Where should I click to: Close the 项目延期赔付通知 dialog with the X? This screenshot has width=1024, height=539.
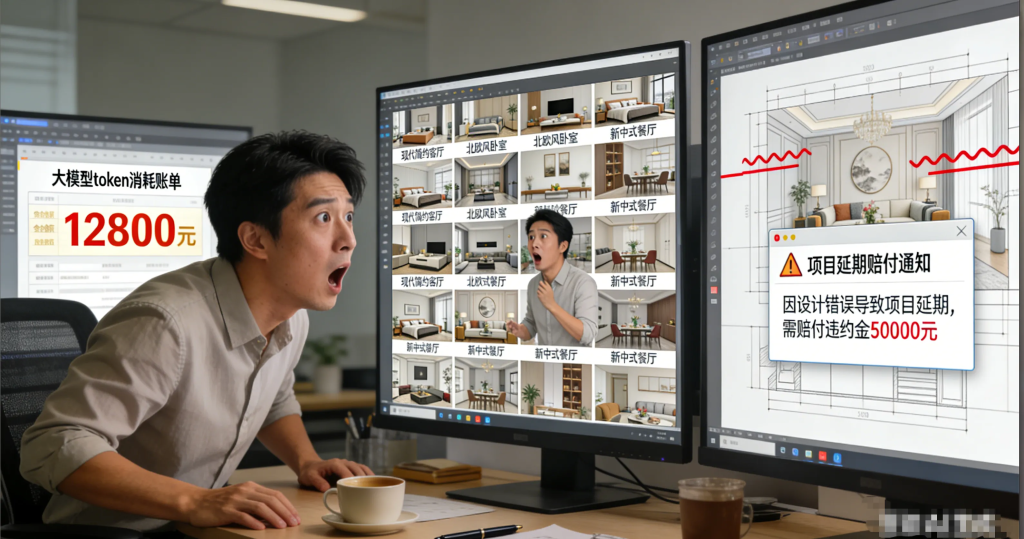coord(961,231)
